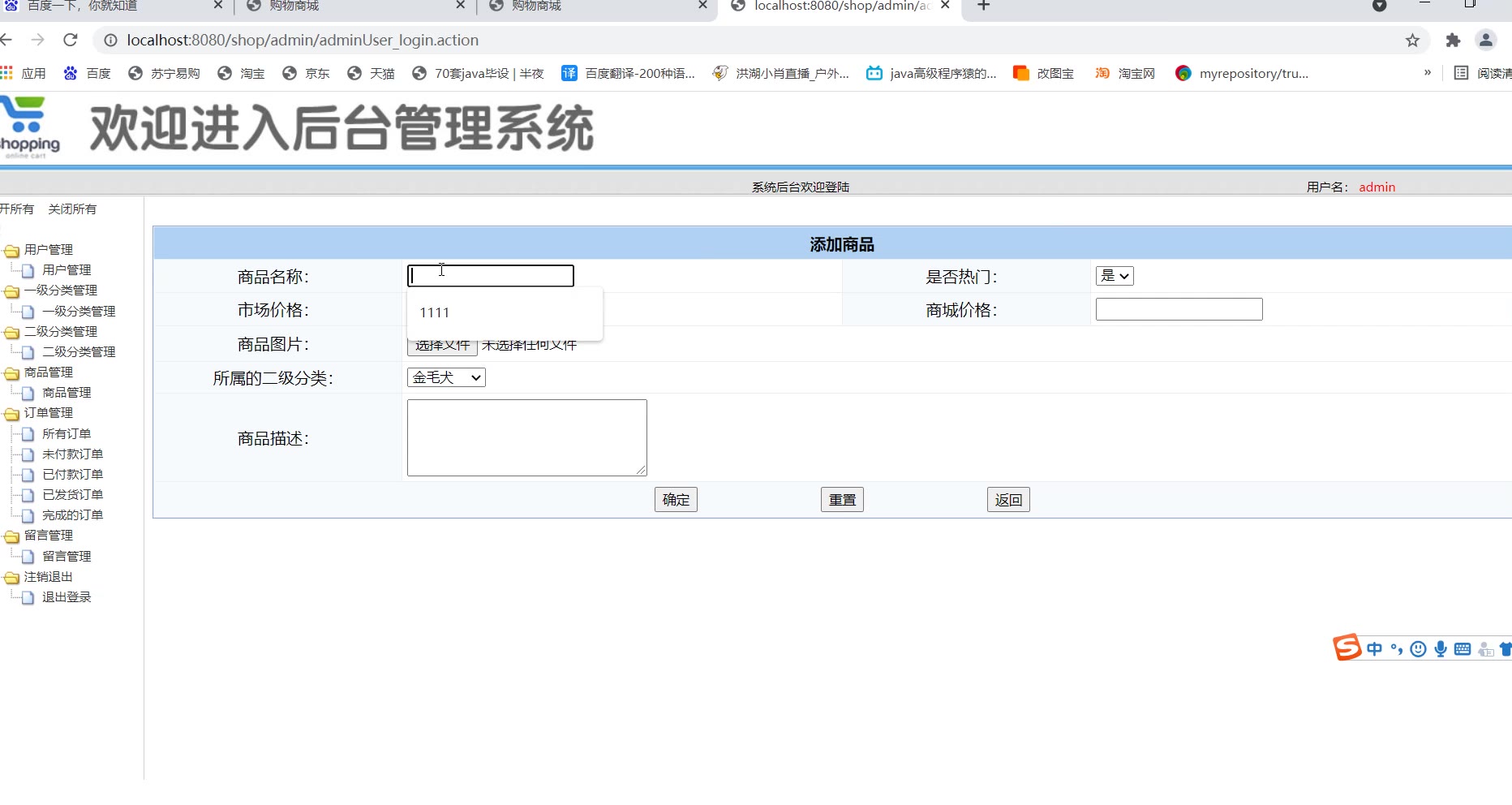Go forward with the browser arrow
Screen dimensions: 1512x805
(37, 40)
